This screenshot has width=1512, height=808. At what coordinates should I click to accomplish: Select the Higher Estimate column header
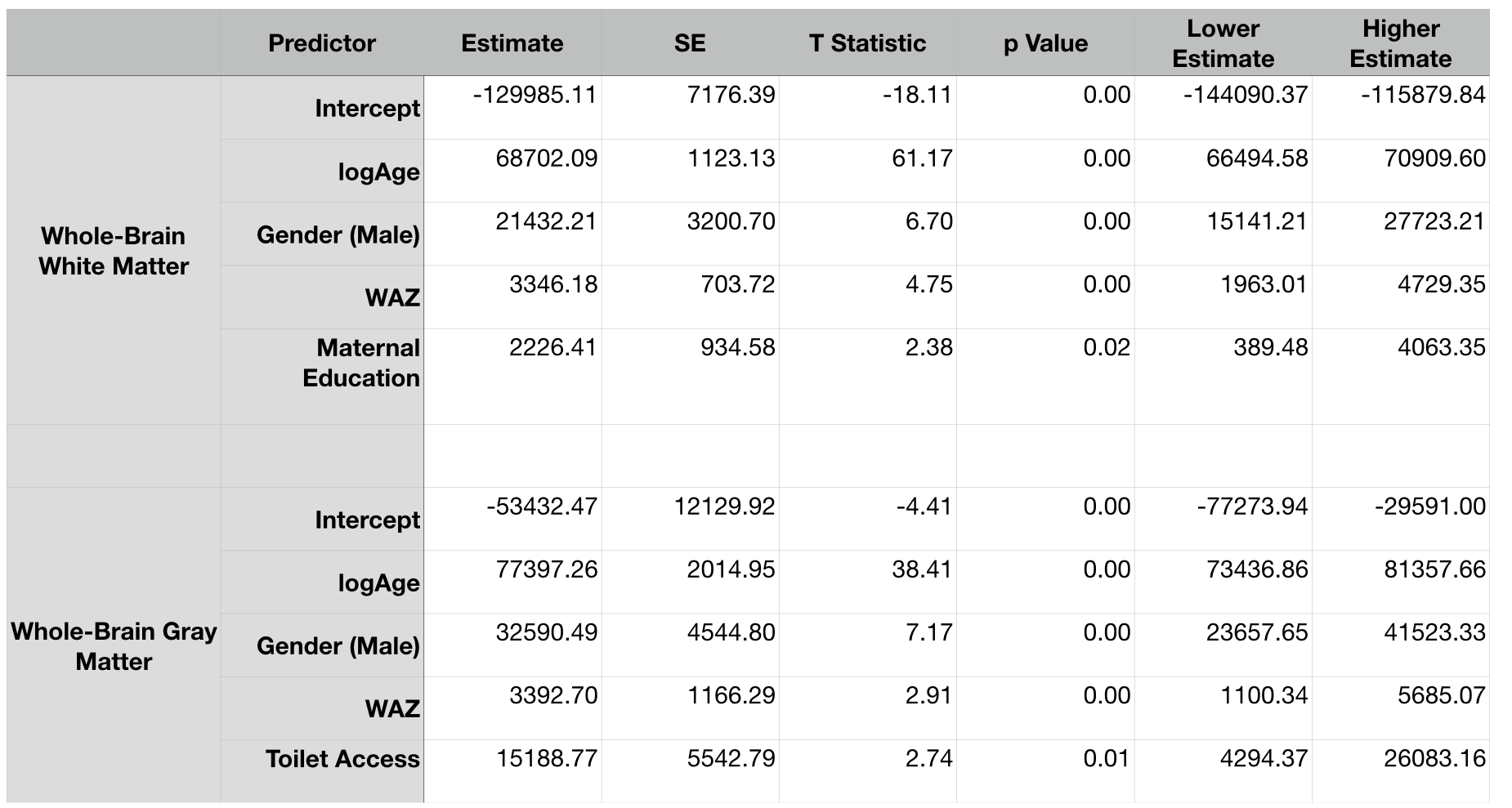[x=1400, y=43]
